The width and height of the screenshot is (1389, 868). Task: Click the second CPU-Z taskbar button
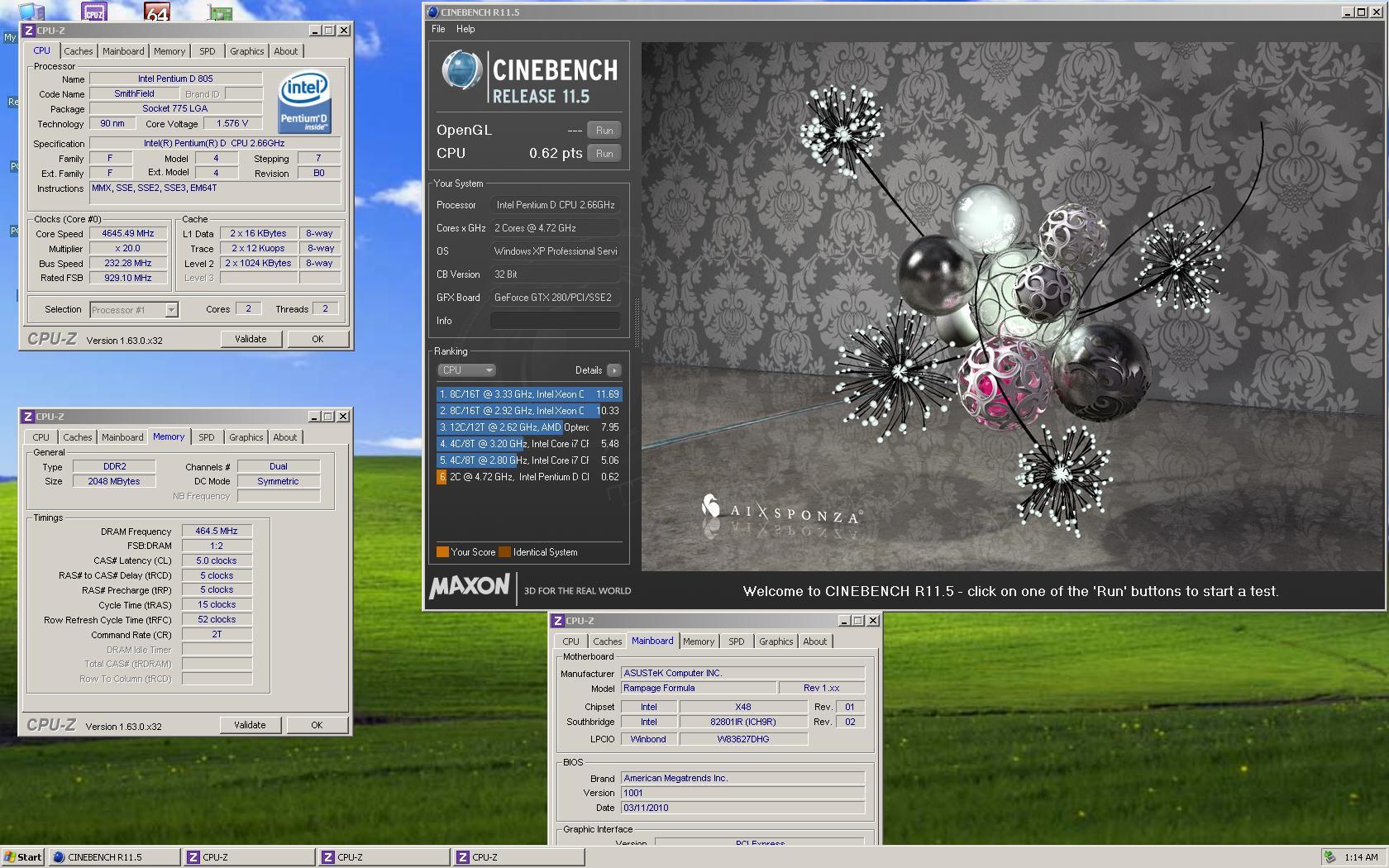coord(384,857)
